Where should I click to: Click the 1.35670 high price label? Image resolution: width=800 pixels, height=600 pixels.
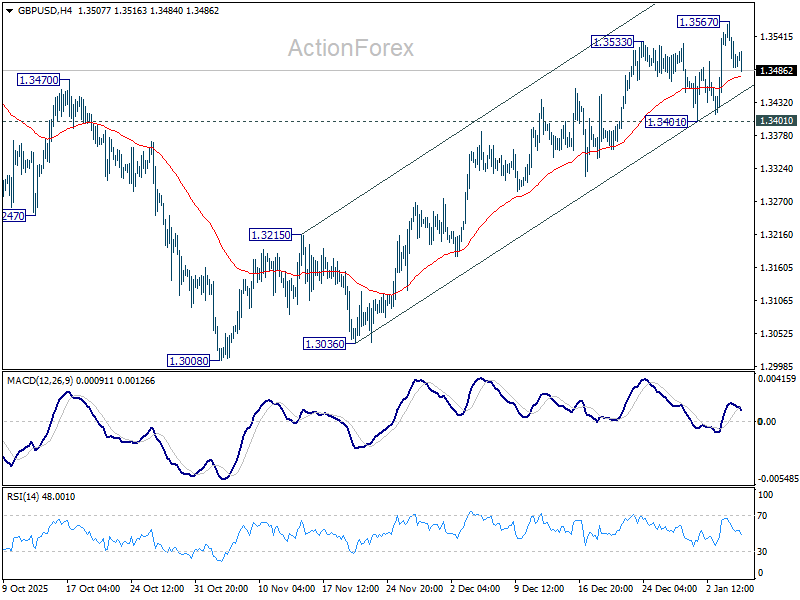click(x=699, y=22)
